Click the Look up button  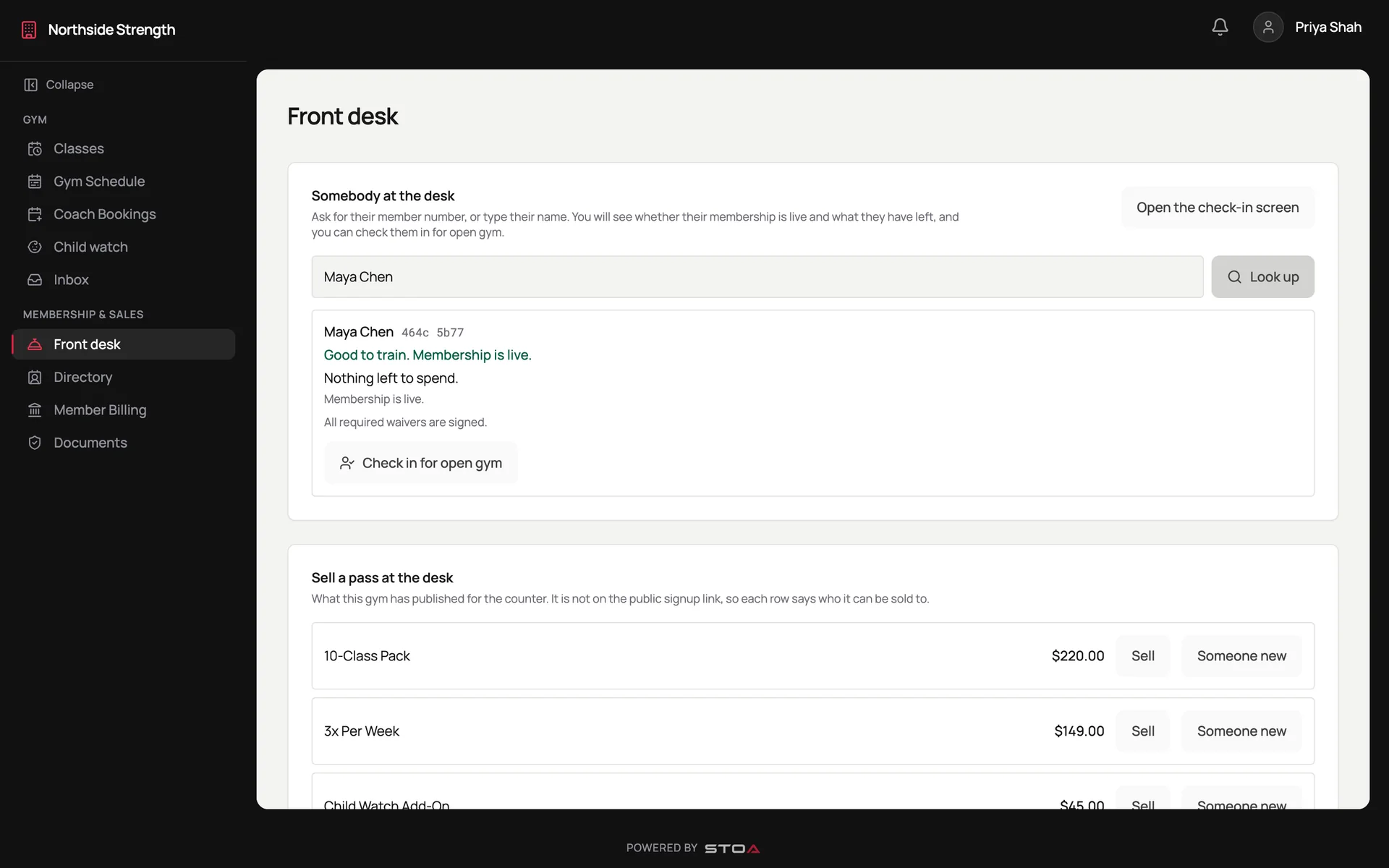tap(1262, 277)
